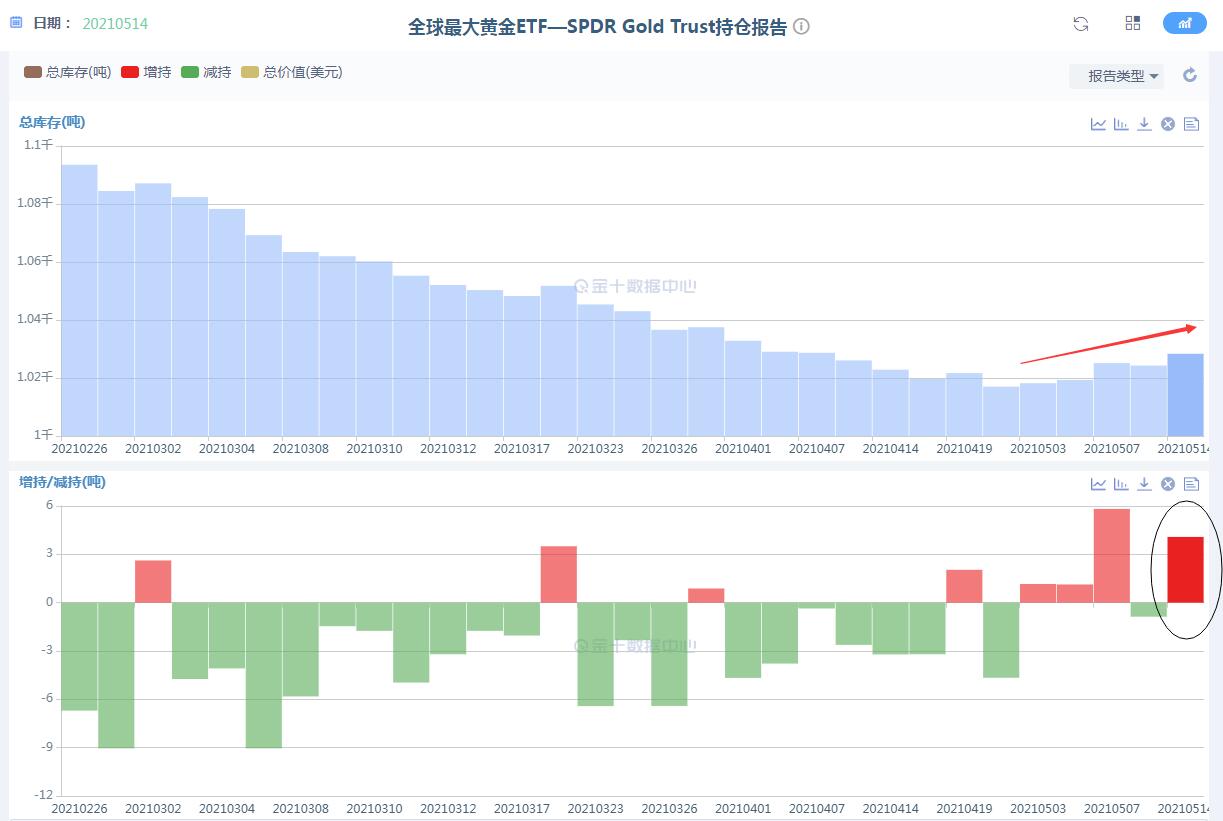Click the restore icon beside 报告类型
Screen dimensions: 1223x821
(x=1190, y=75)
